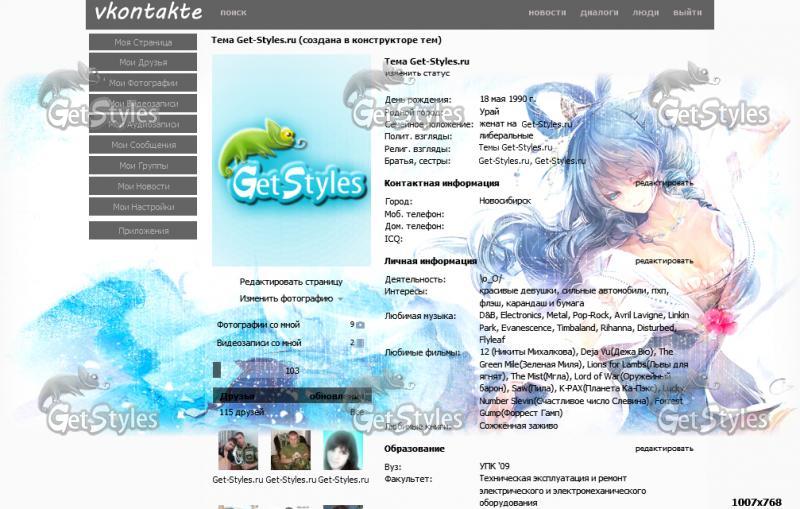Click редактировать for Контактная информация
Image resolution: width=800 pixels, height=509 pixels.
pos(664,183)
